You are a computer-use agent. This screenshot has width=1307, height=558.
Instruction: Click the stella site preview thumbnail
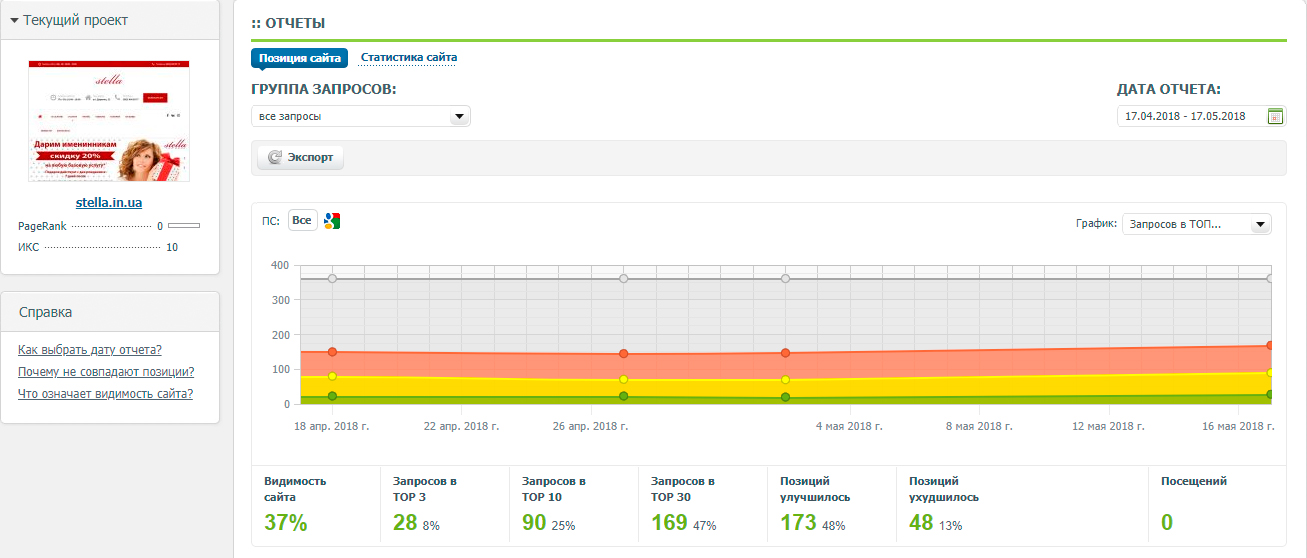pyautogui.click(x=109, y=121)
